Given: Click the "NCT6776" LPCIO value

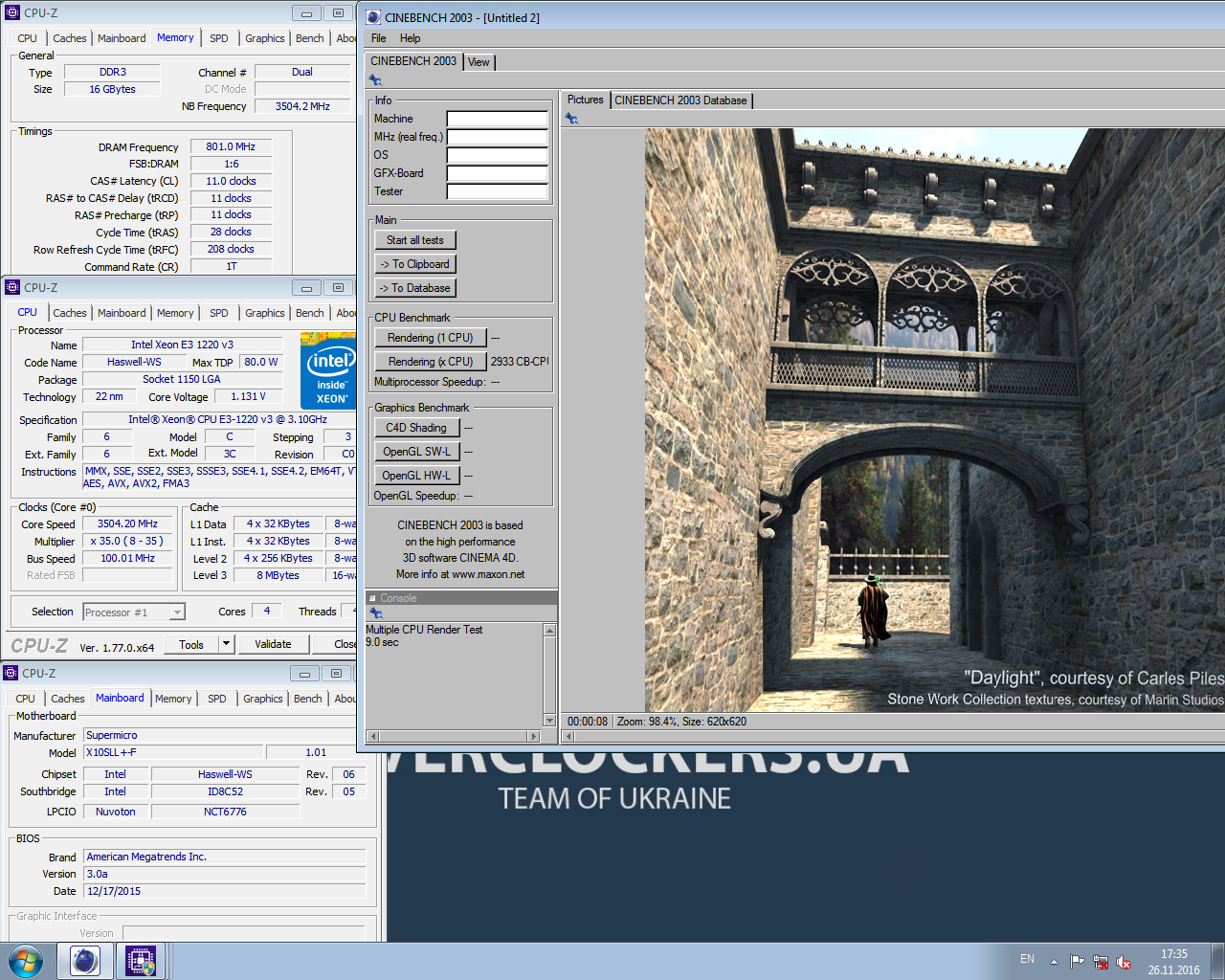Looking at the screenshot, I should 225,812.
